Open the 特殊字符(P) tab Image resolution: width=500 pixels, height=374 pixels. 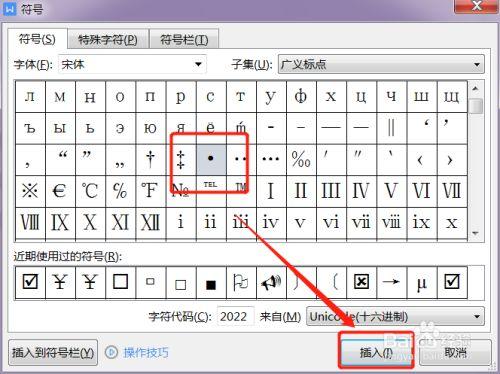pyautogui.click(x=108, y=40)
